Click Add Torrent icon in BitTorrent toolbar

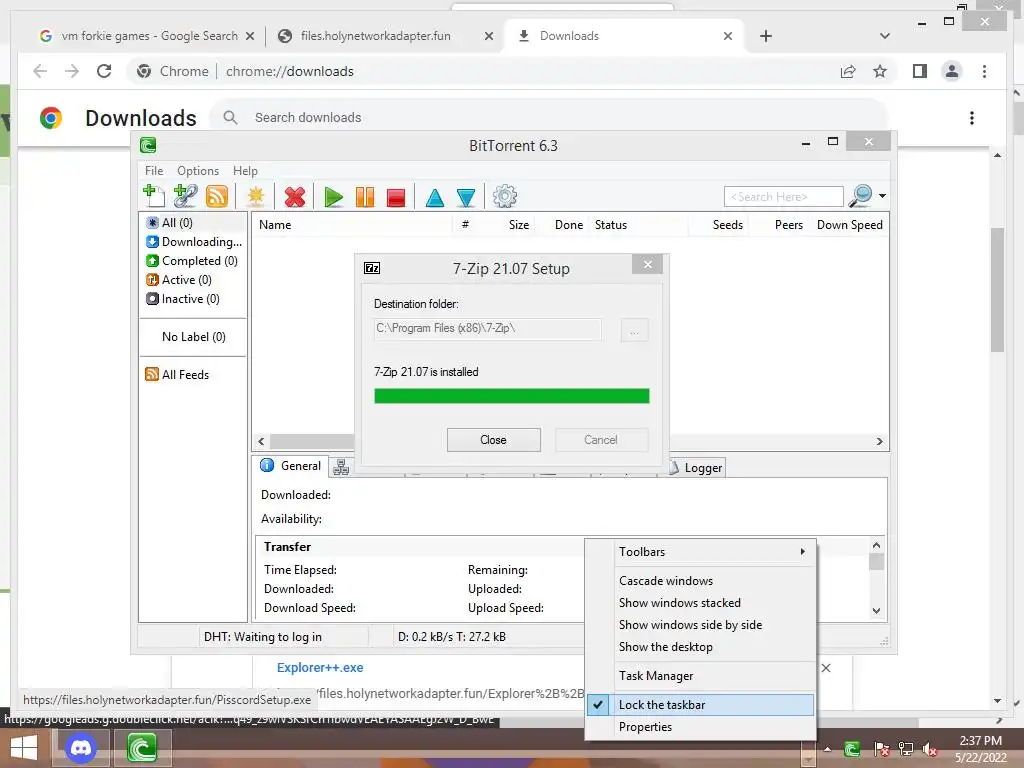tap(154, 196)
